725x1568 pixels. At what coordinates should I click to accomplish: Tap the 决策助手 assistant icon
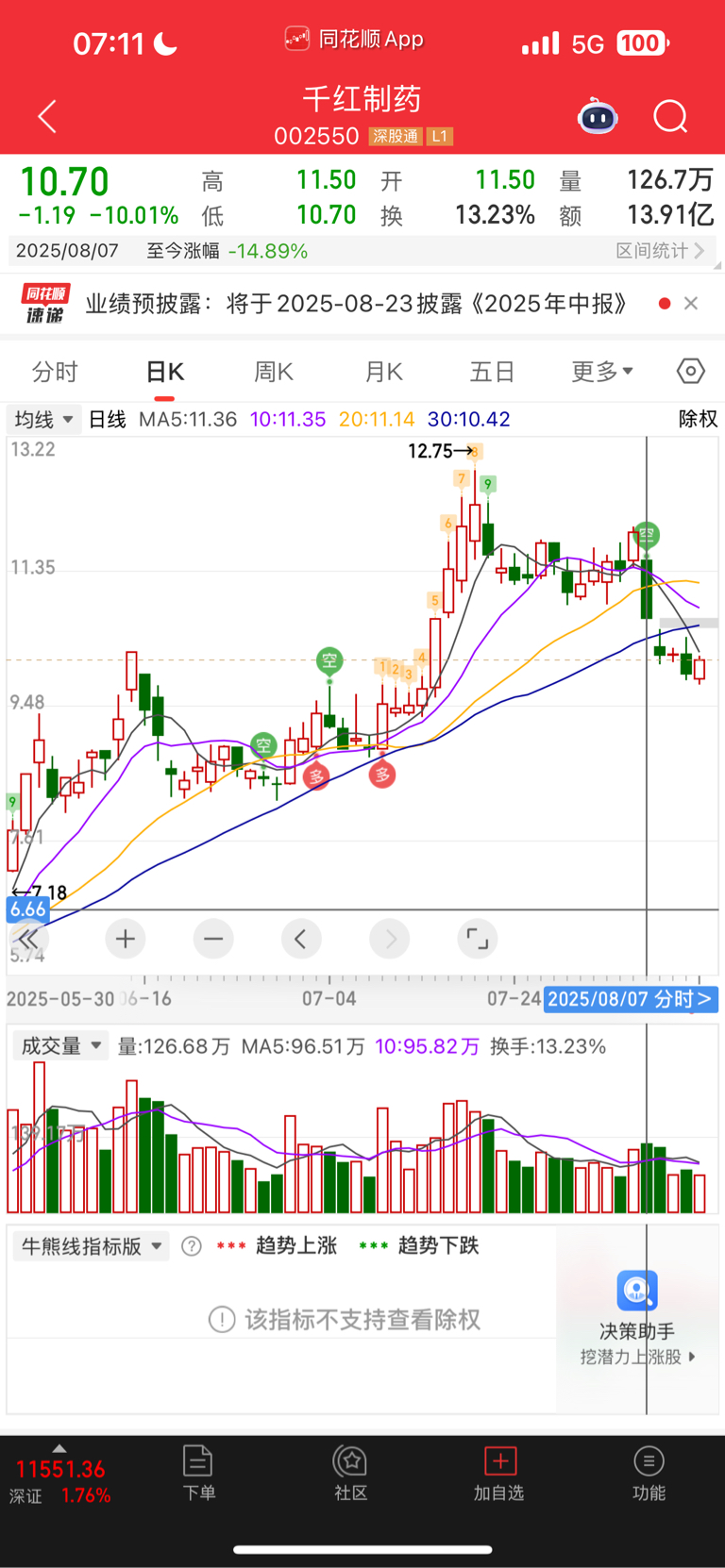click(x=637, y=1290)
